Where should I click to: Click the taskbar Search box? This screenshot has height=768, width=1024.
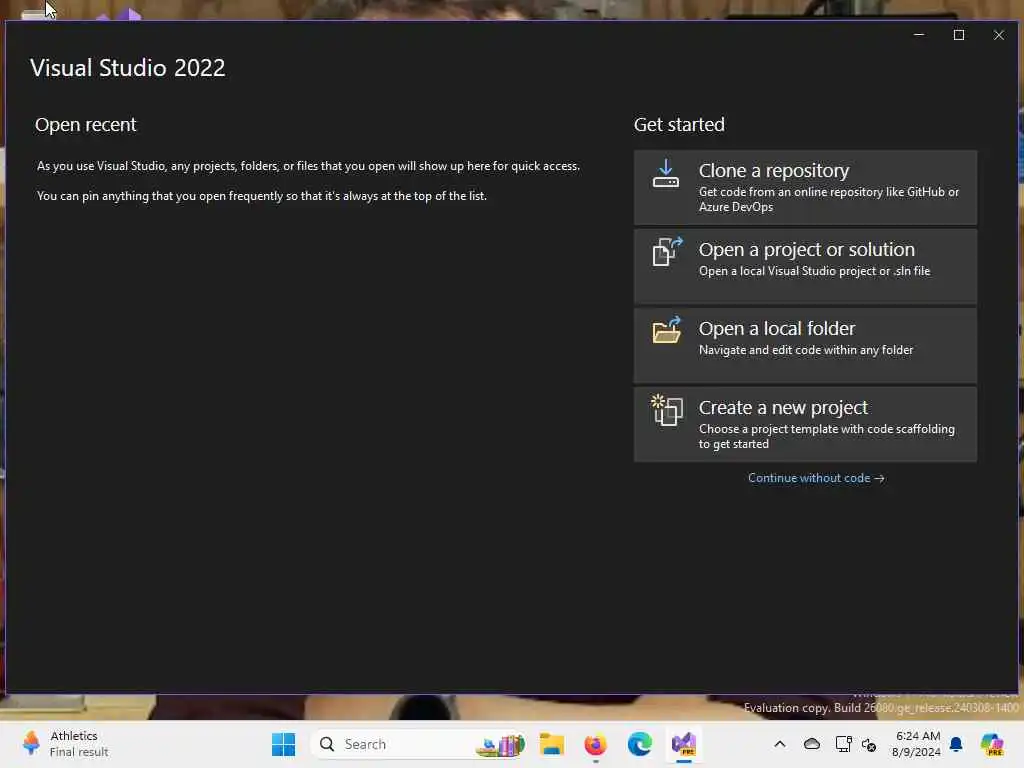click(418, 744)
